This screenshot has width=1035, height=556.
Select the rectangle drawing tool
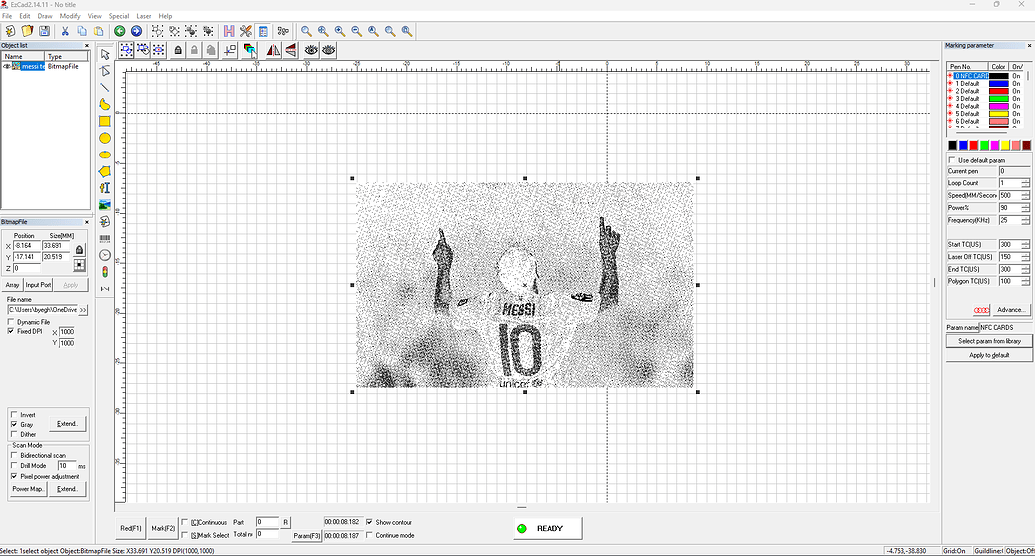point(105,121)
